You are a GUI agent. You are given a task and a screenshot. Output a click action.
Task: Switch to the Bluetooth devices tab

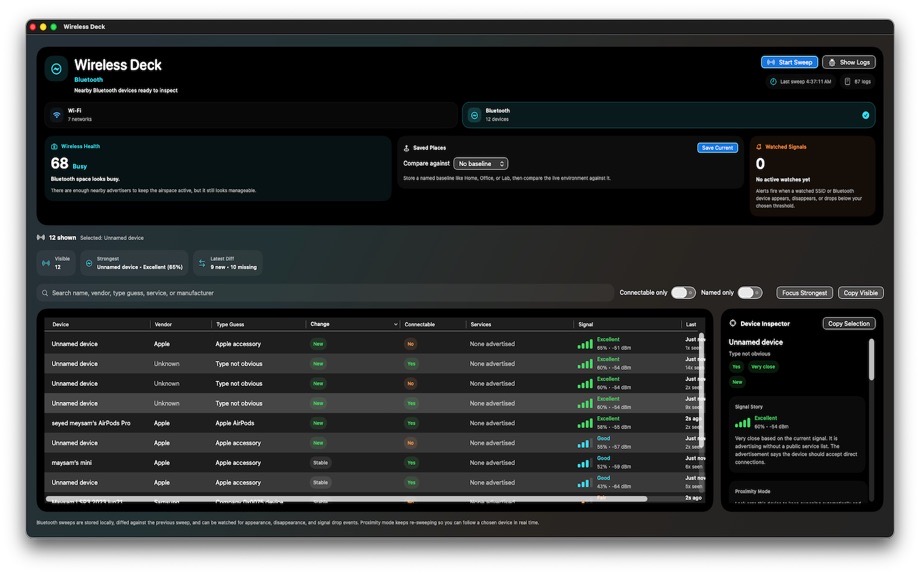[668, 115]
